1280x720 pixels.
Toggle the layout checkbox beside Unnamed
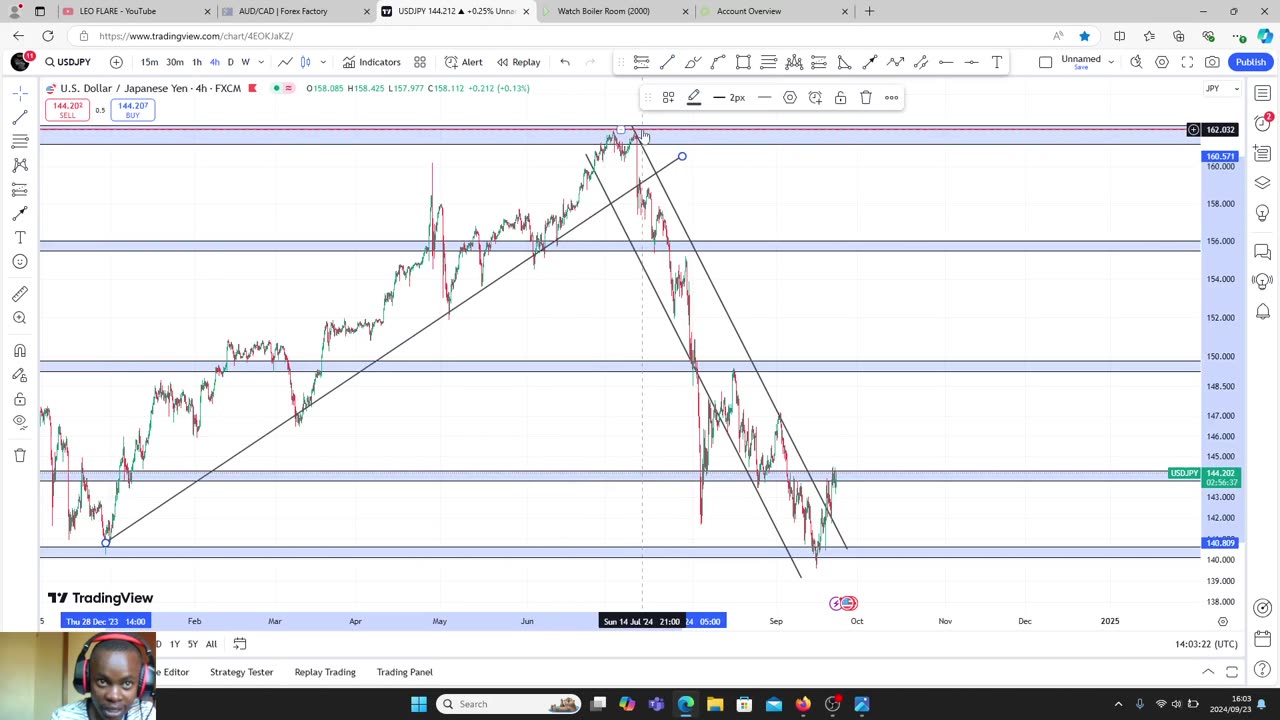click(1045, 62)
